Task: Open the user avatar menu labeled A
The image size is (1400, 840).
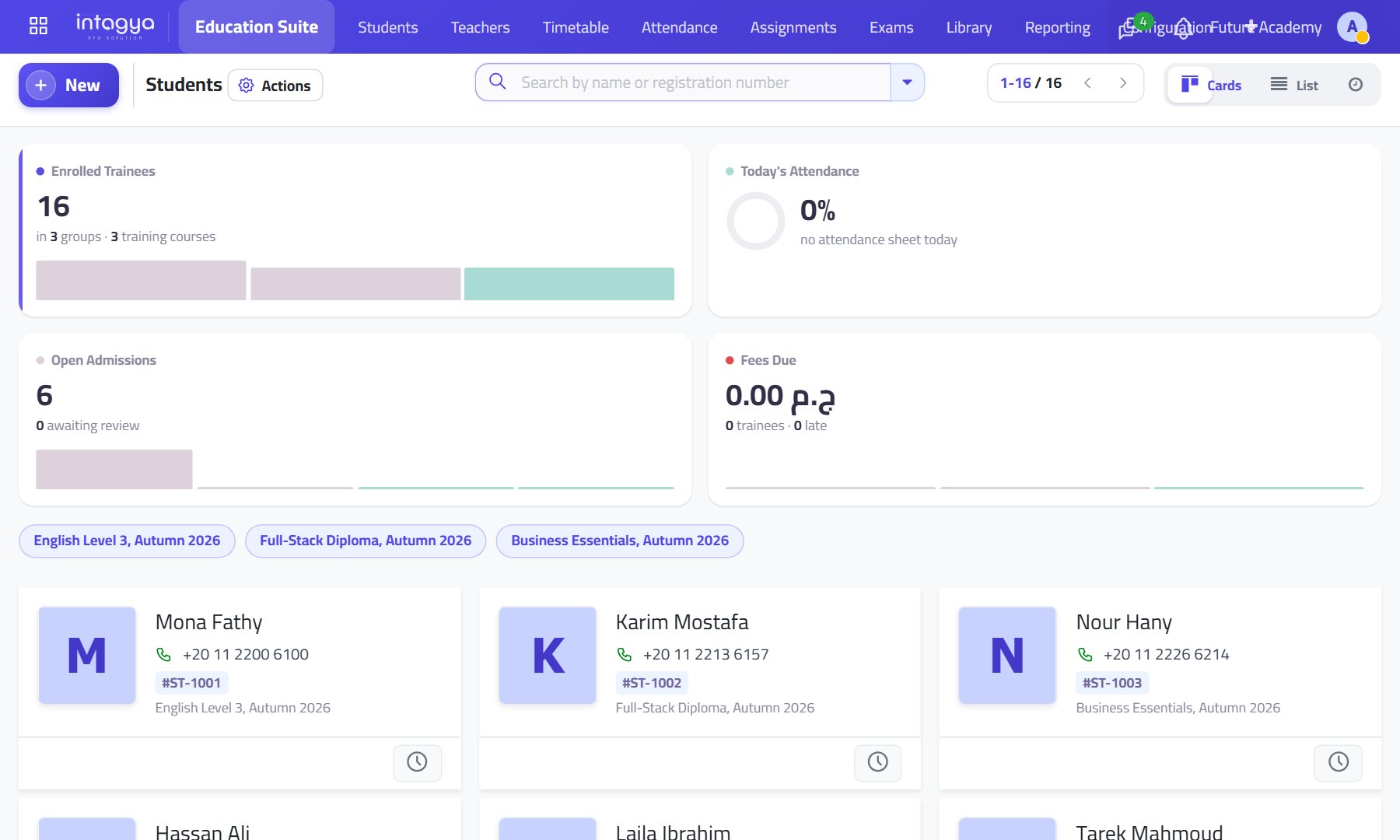Action: 1352,27
